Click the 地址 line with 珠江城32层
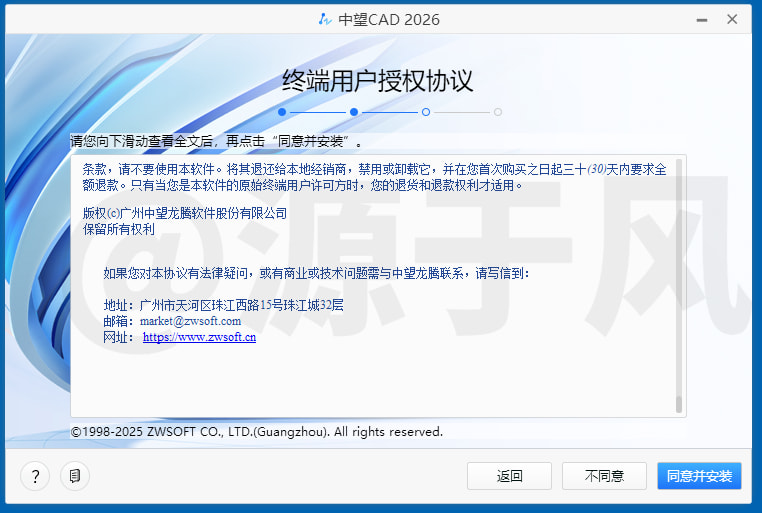This screenshot has height=513, width=762. point(224,305)
